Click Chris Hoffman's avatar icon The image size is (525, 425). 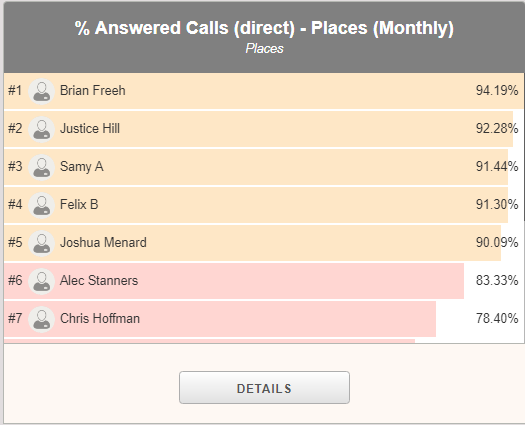42,319
